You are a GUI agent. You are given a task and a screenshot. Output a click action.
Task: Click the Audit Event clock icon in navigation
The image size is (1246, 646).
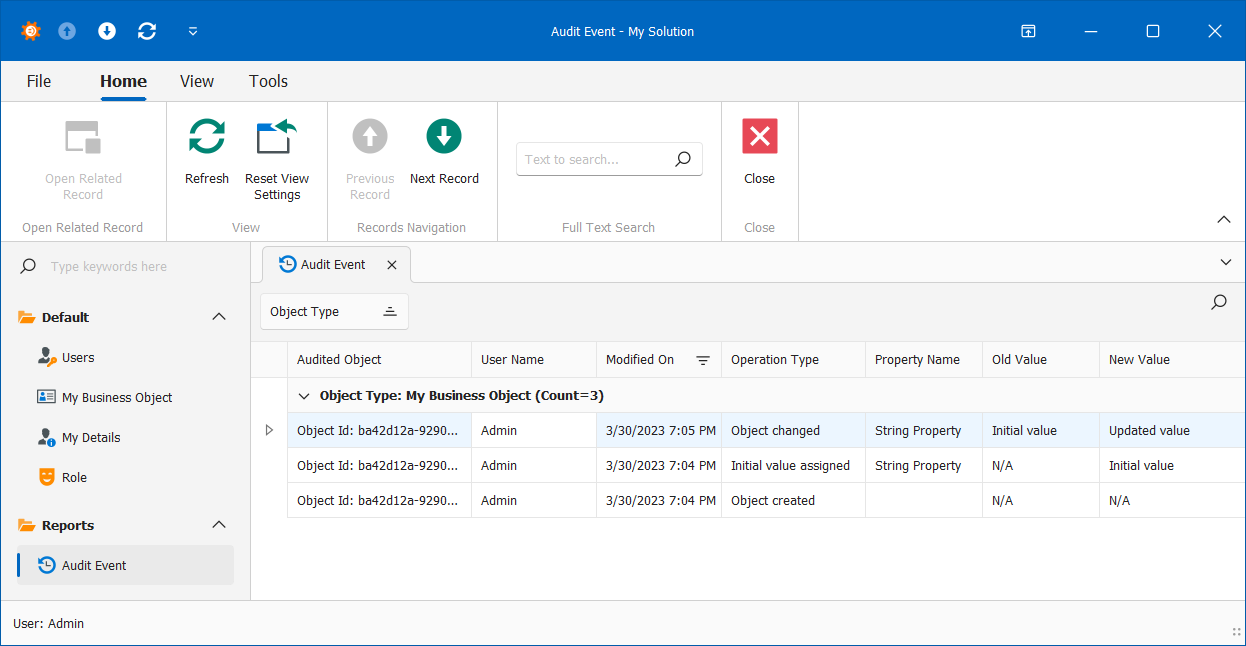point(47,565)
